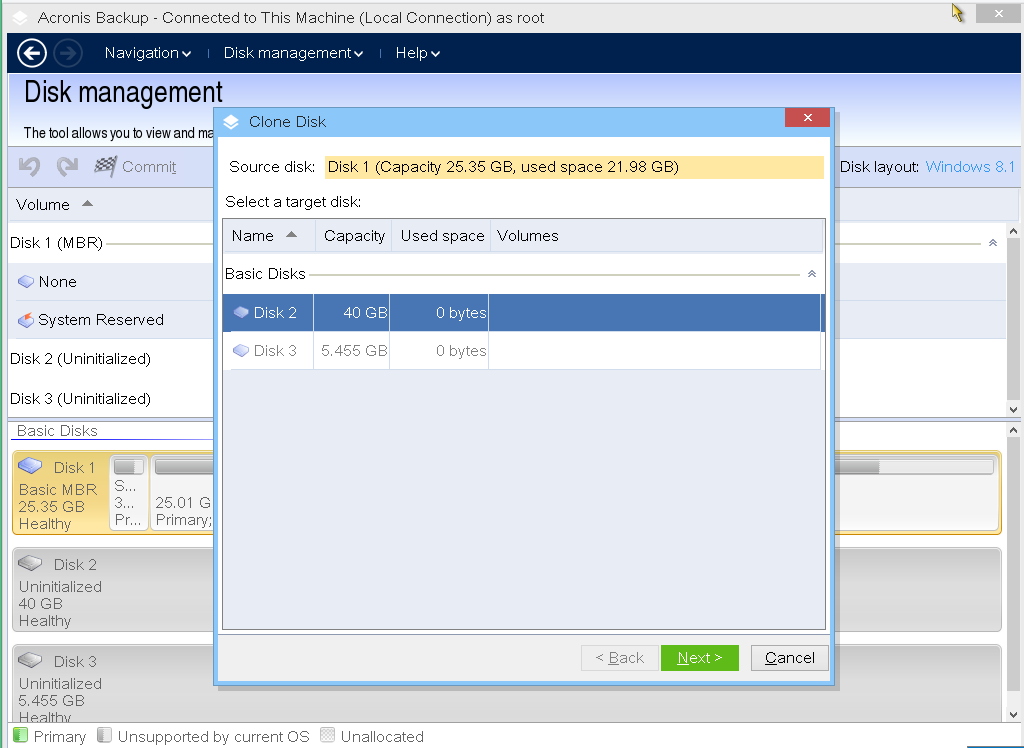This screenshot has height=748, width=1024.
Task: Open the Navigation menu
Action: tap(148, 53)
